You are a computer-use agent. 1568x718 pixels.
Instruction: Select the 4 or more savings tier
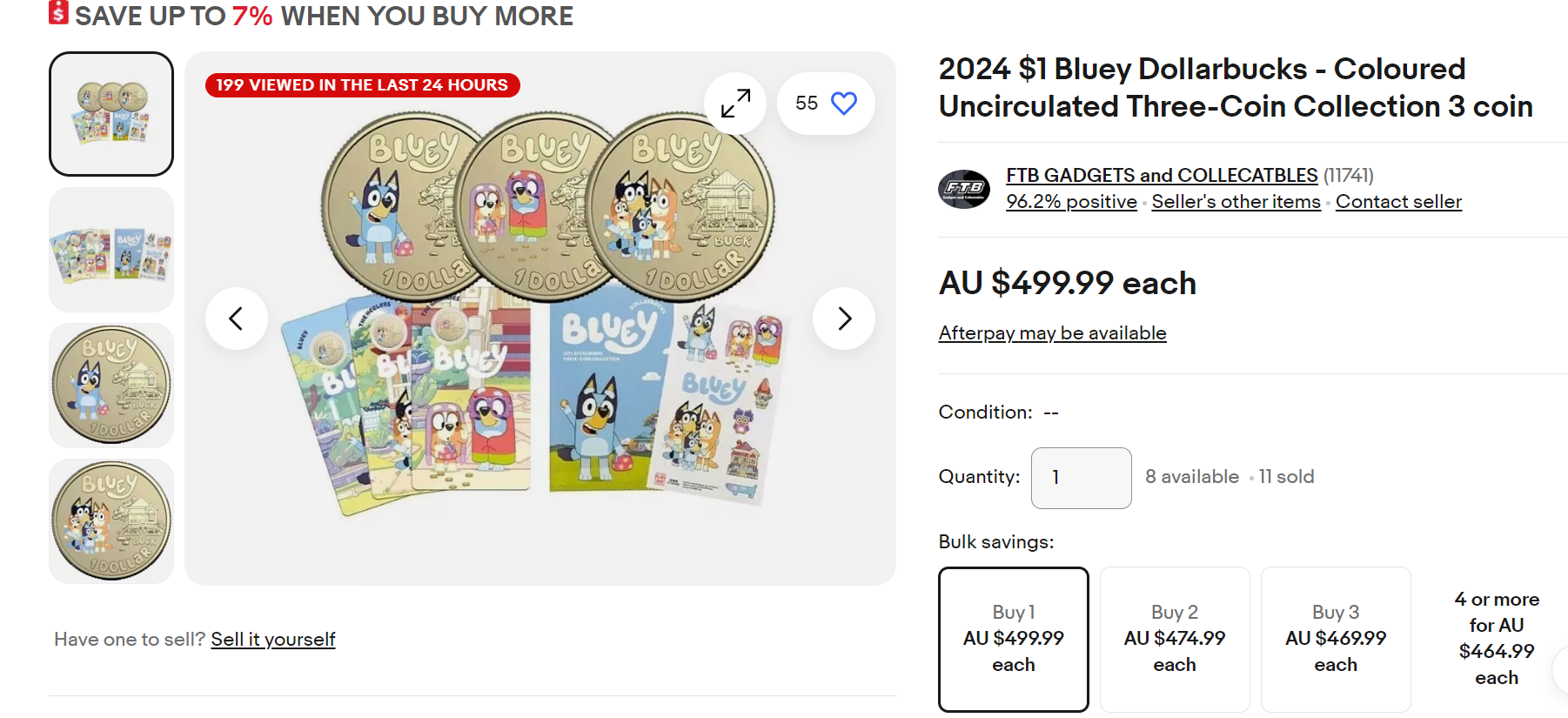[x=1495, y=638]
